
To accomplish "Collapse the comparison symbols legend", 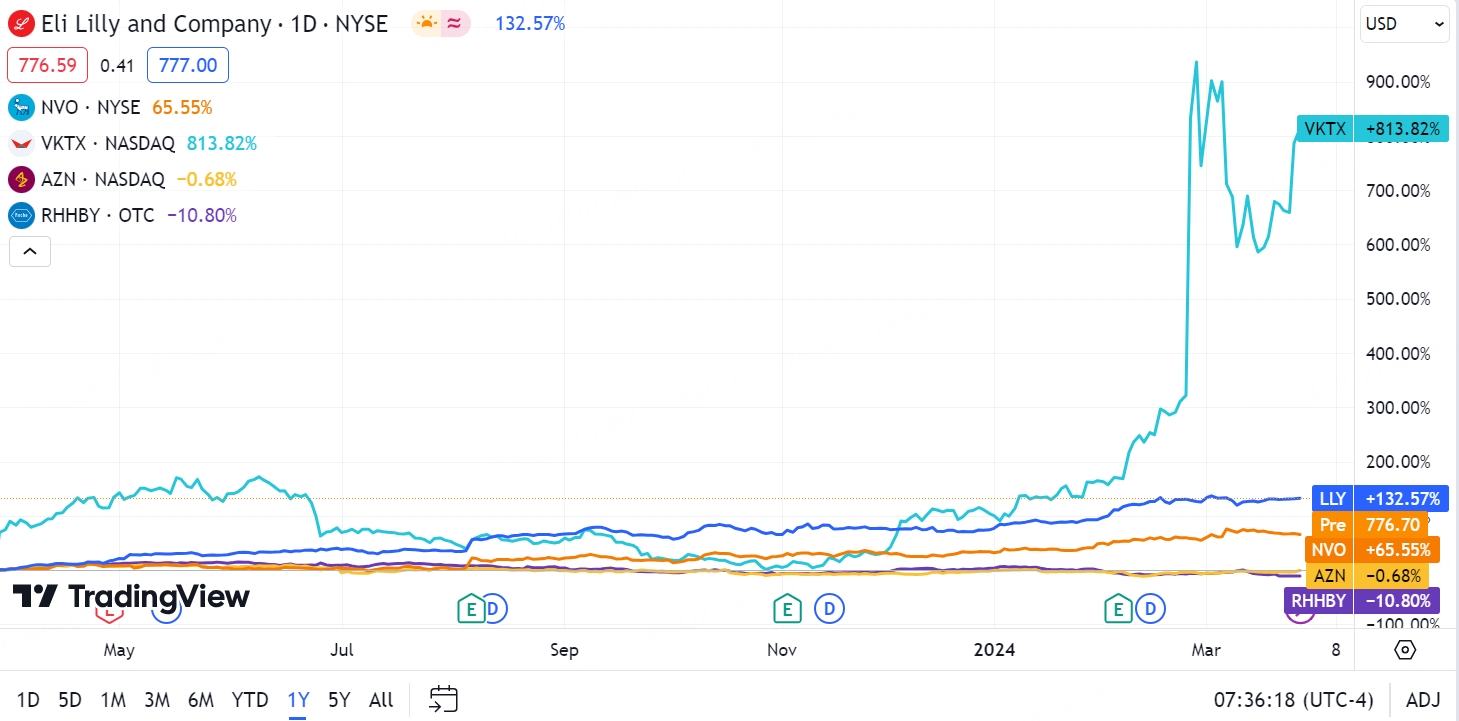I will pos(30,251).
